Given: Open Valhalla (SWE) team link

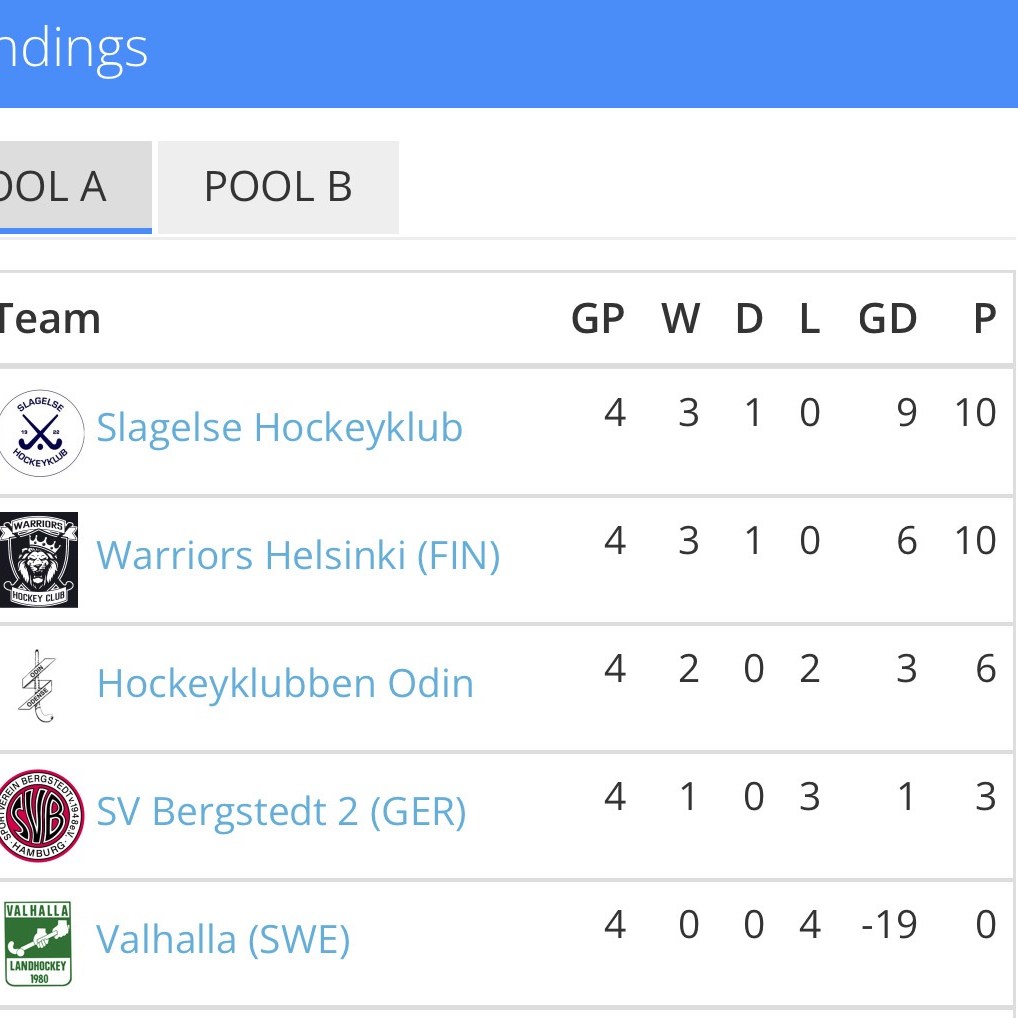Looking at the screenshot, I should click(223, 940).
